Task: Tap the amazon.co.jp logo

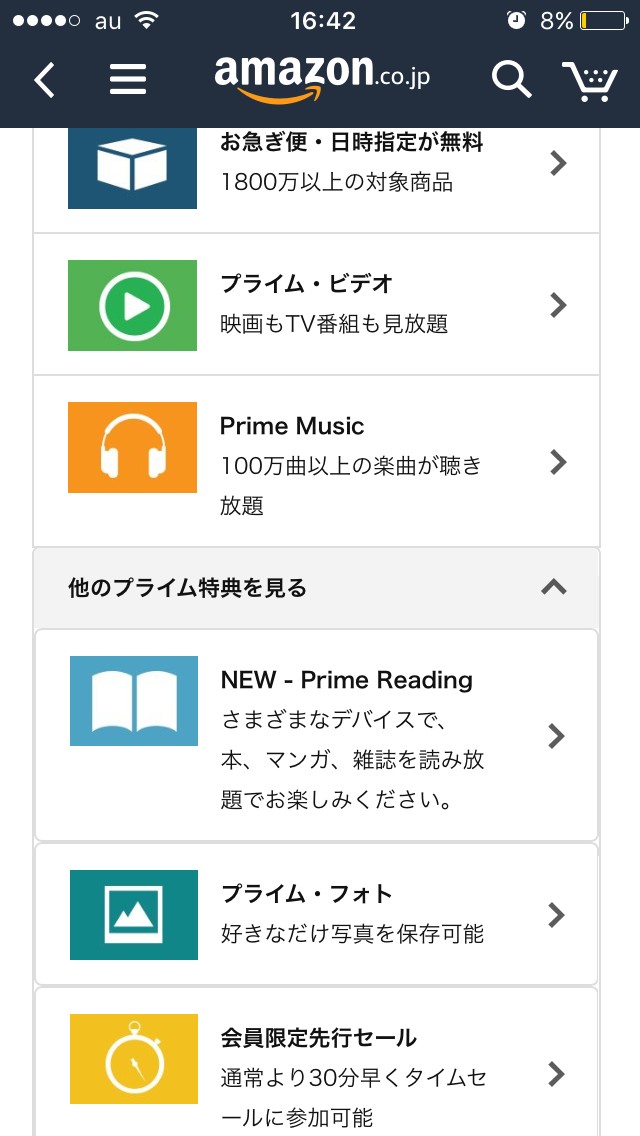Action: click(x=322, y=78)
